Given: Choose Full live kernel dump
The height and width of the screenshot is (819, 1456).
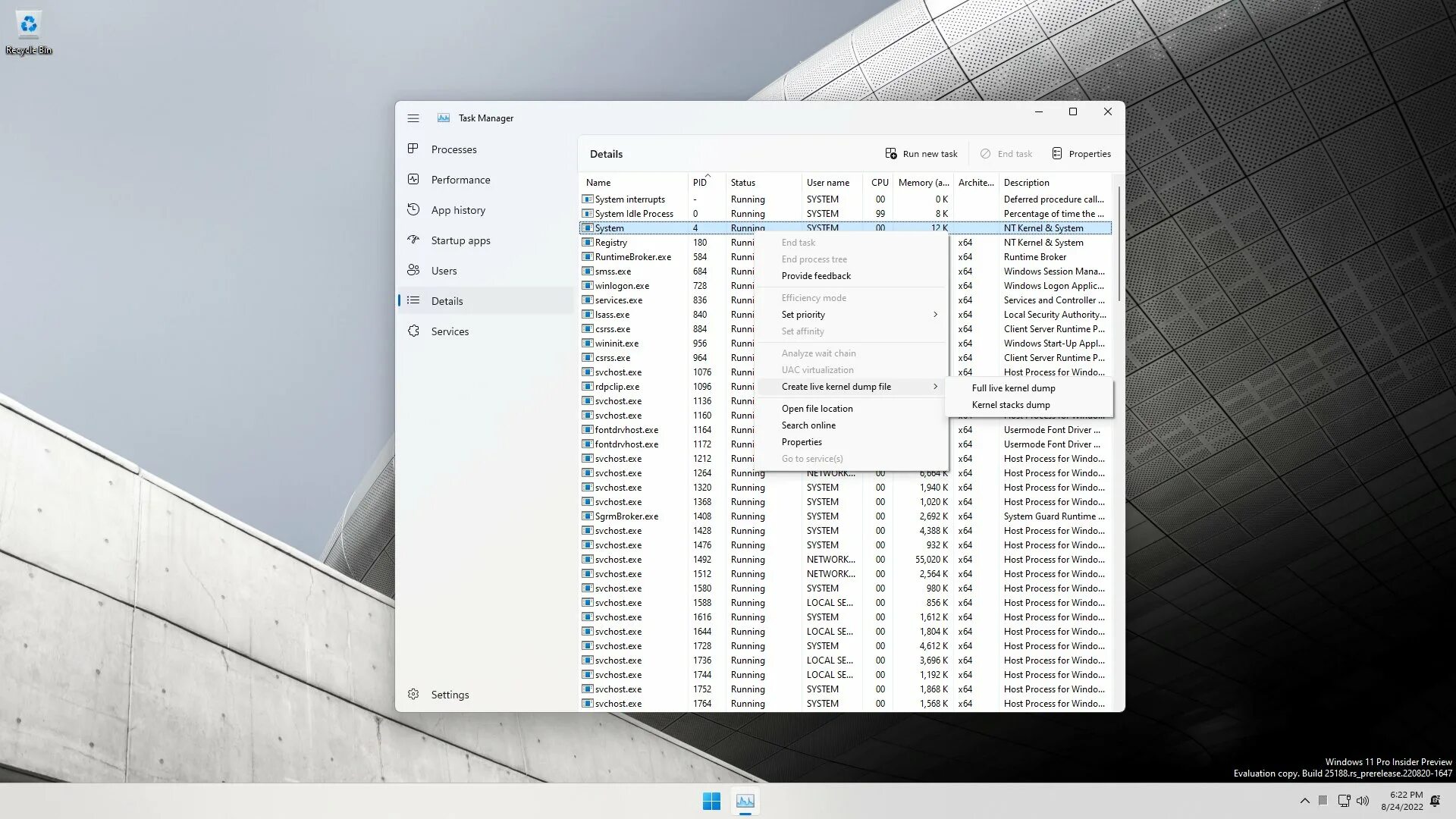Looking at the screenshot, I should (x=1013, y=388).
